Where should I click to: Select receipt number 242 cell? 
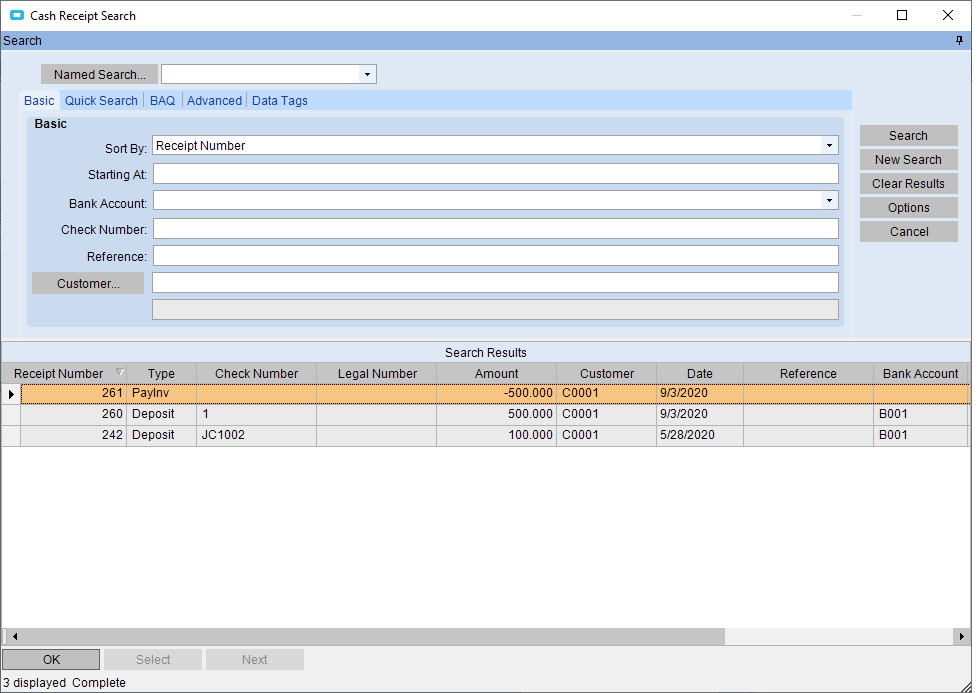coord(74,435)
